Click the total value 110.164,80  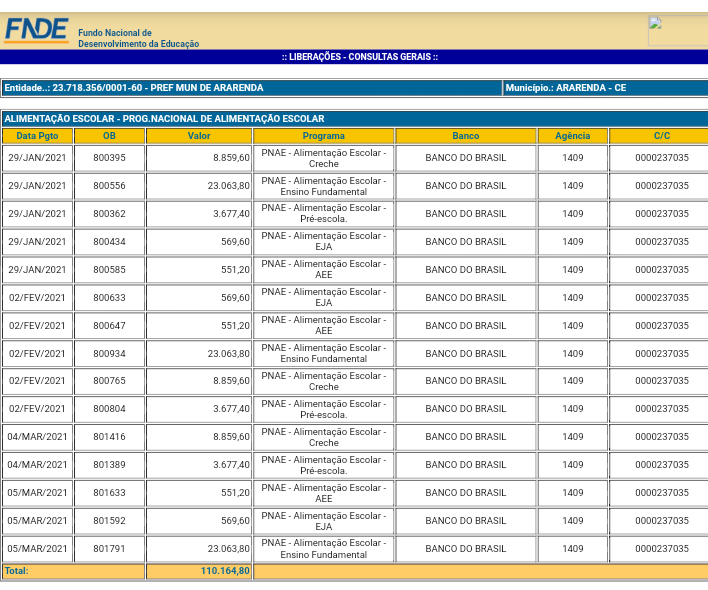225,571
